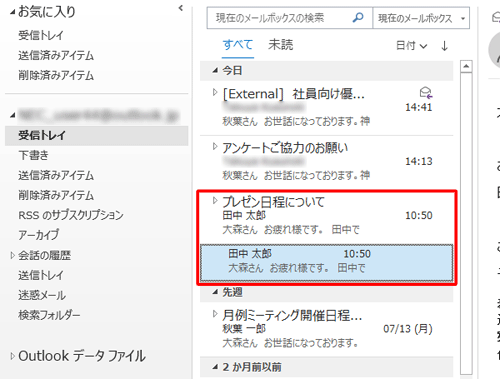Open account's 送信済みアイテム folder below 下書き
The image size is (500, 379).
click(x=56, y=175)
